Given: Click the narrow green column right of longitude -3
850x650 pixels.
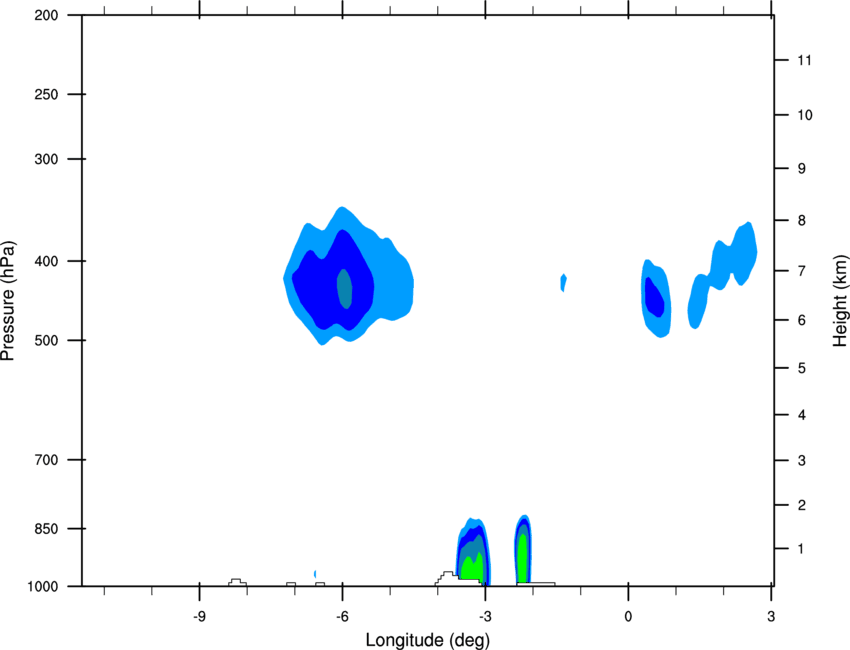Looking at the screenshot, I should pos(523,558).
